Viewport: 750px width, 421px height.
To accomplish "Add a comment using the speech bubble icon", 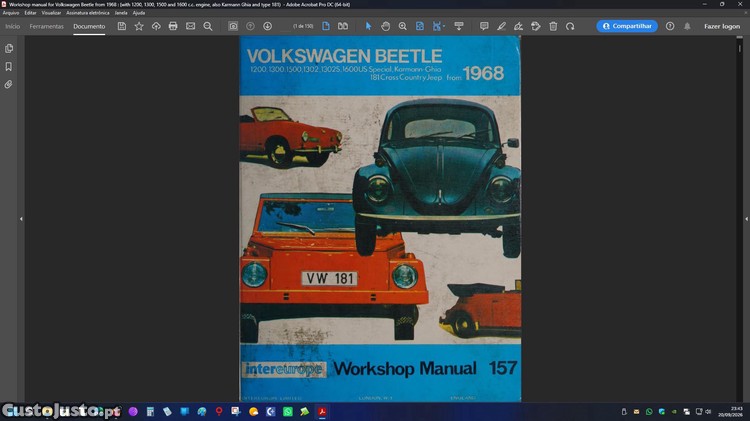I will (x=484, y=26).
